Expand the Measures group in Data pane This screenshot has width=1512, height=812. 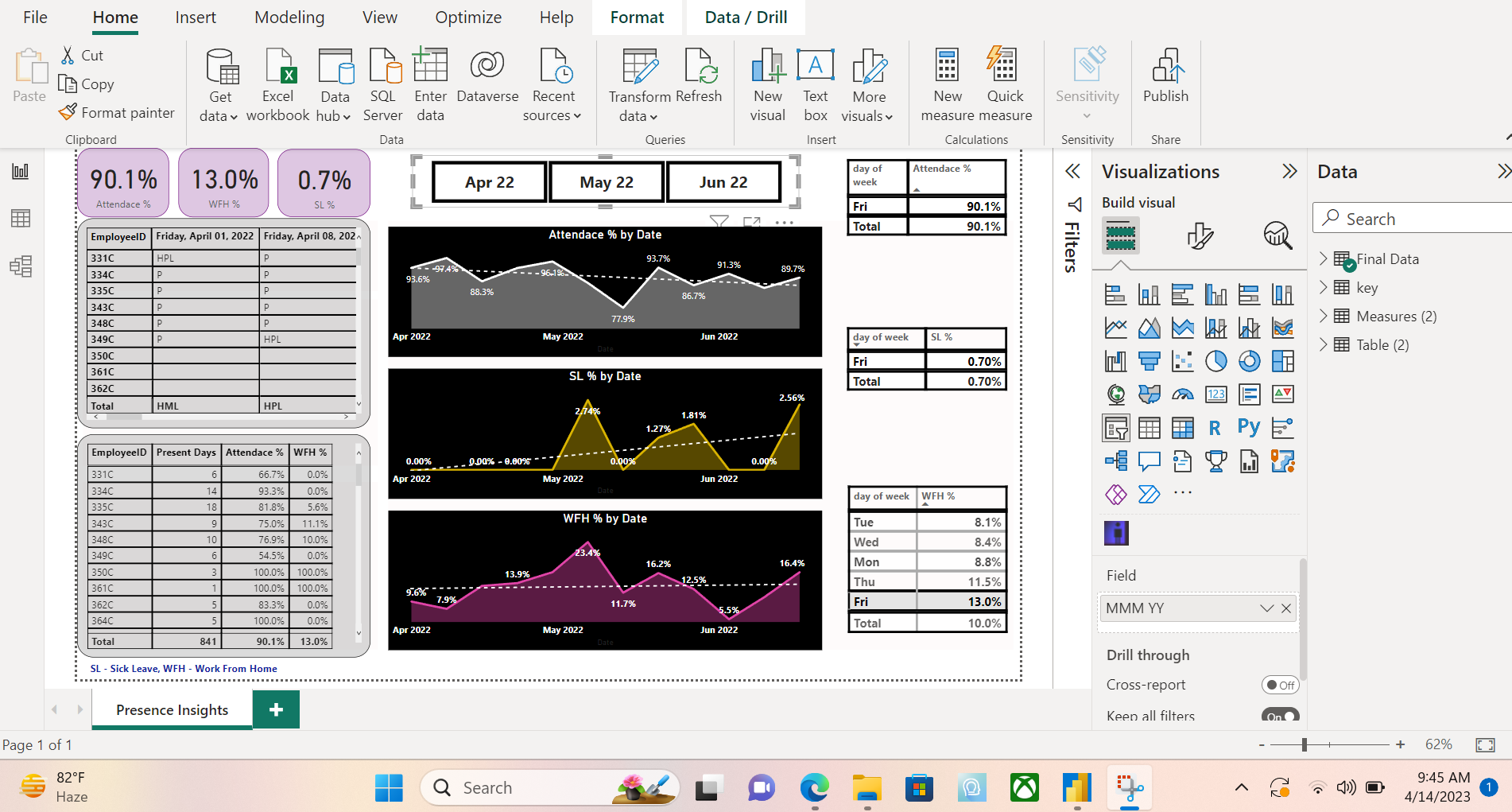[x=1322, y=316]
